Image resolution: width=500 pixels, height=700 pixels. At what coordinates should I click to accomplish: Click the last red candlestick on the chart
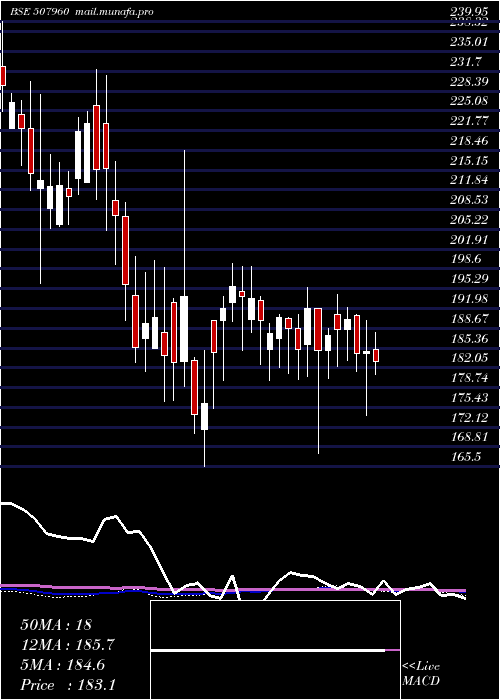[x=376, y=355]
